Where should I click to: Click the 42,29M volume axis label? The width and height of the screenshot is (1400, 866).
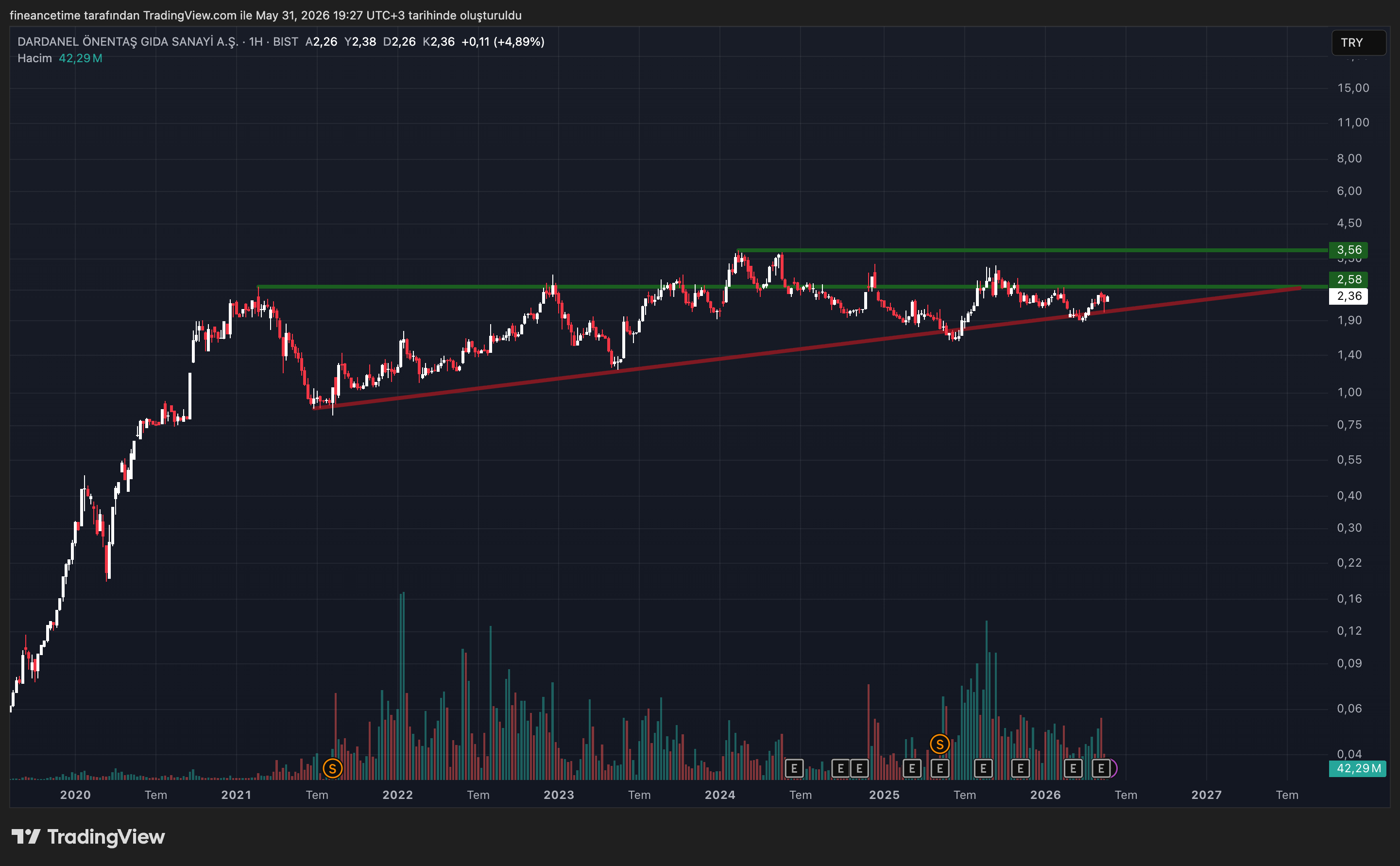pos(1357,768)
